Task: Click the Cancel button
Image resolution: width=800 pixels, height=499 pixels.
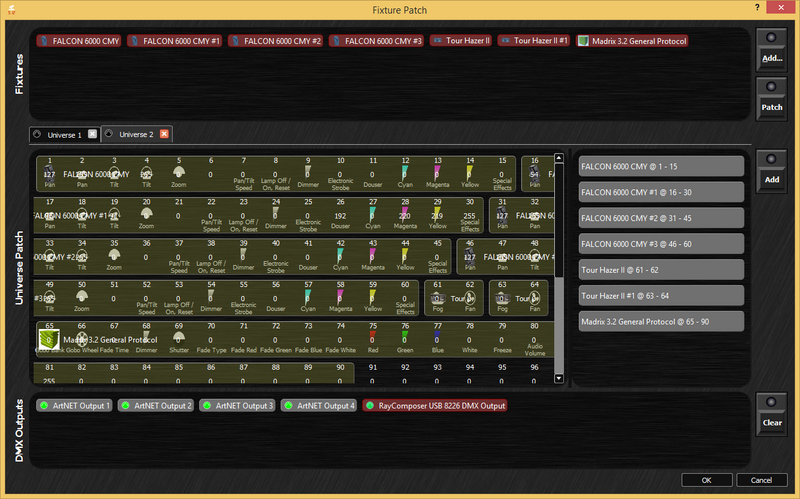Action: pos(761,480)
